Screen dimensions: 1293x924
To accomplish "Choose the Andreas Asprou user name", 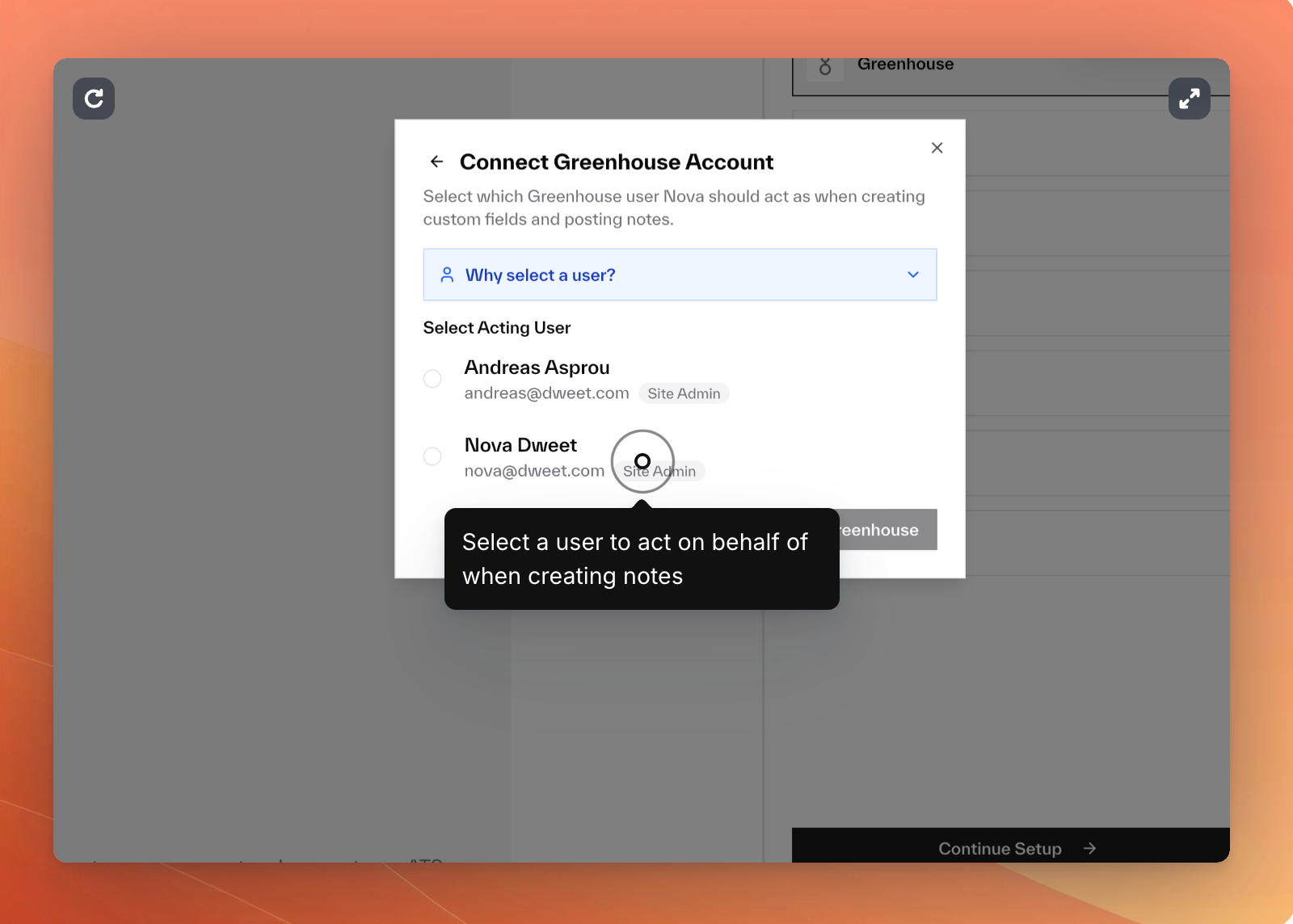I will pyautogui.click(x=537, y=367).
